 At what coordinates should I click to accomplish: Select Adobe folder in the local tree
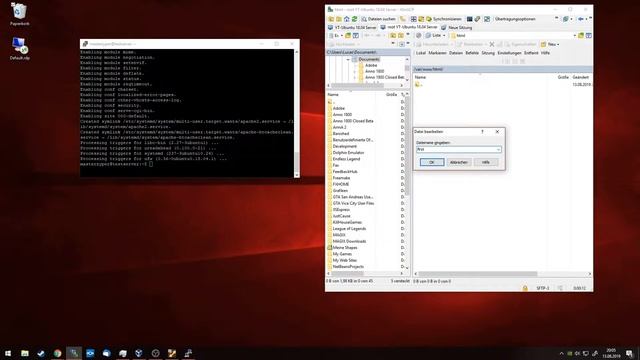(x=371, y=65)
